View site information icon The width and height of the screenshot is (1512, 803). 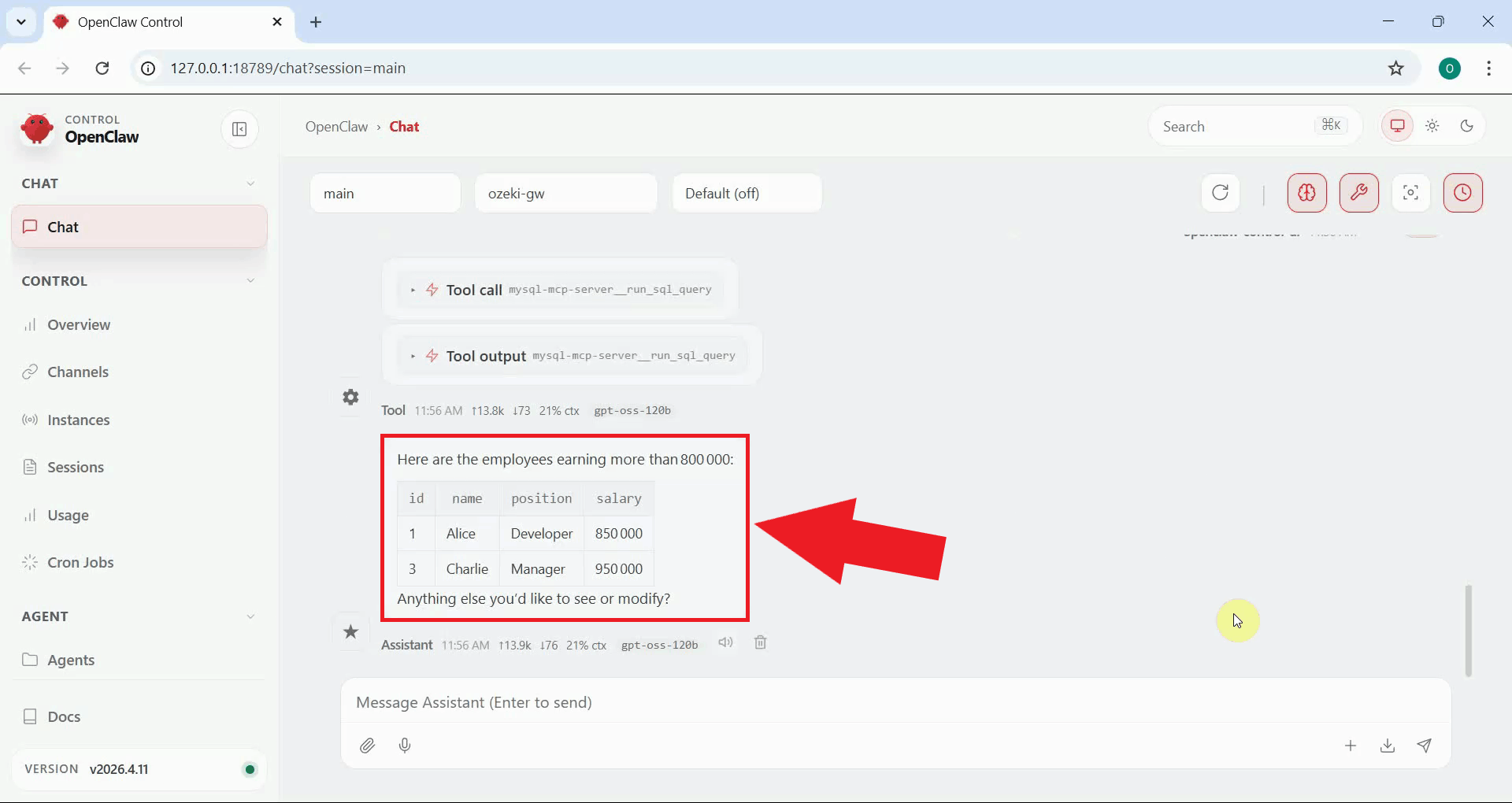pos(148,68)
